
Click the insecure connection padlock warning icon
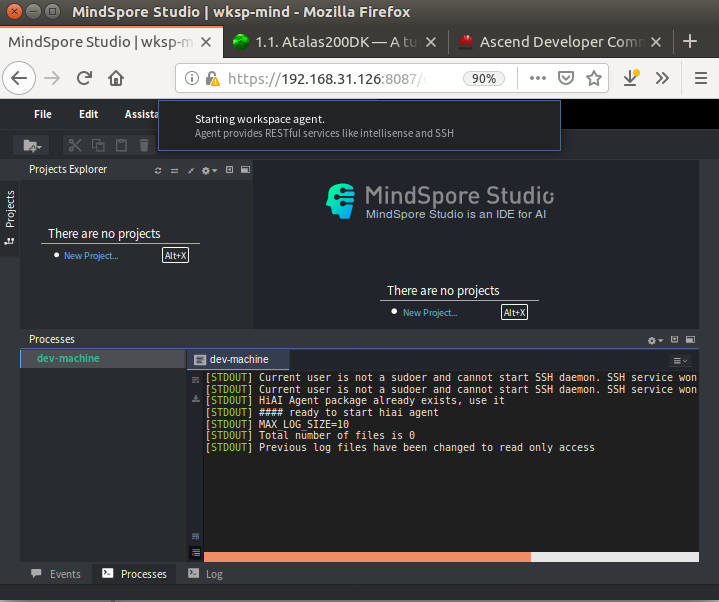click(212, 79)
